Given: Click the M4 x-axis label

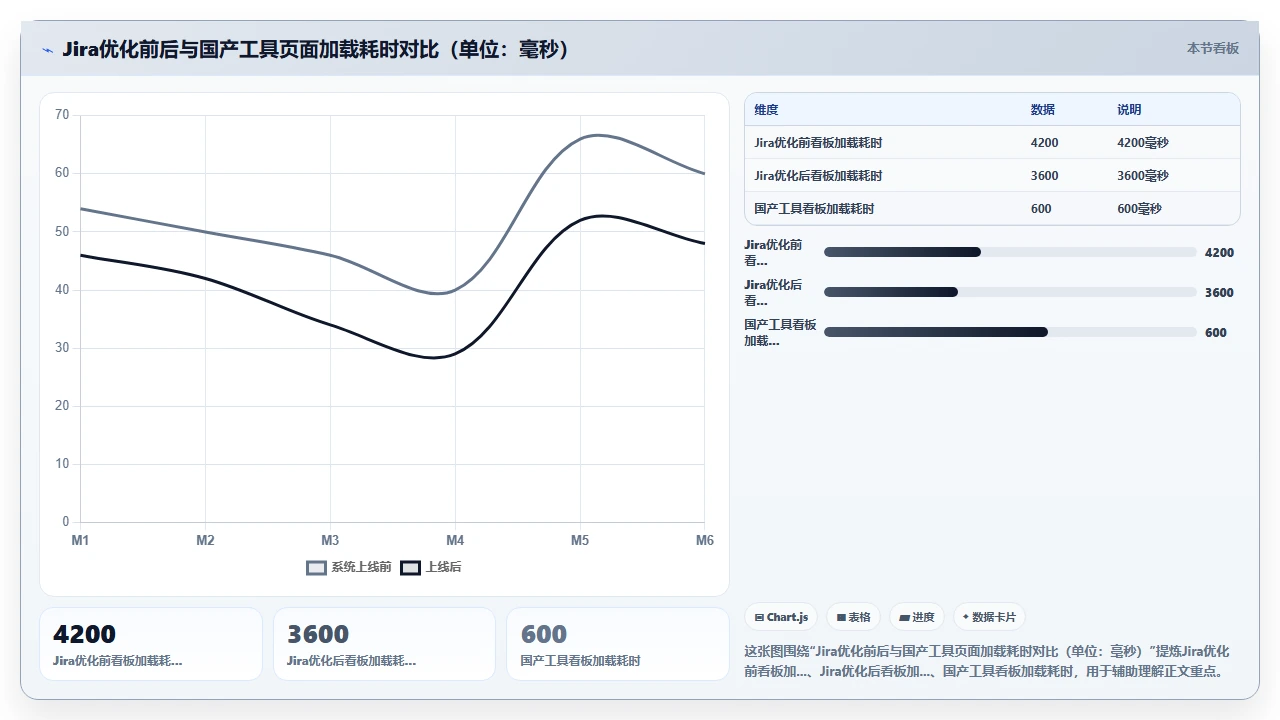Looking at the screenshot, I should coord(455,540).
